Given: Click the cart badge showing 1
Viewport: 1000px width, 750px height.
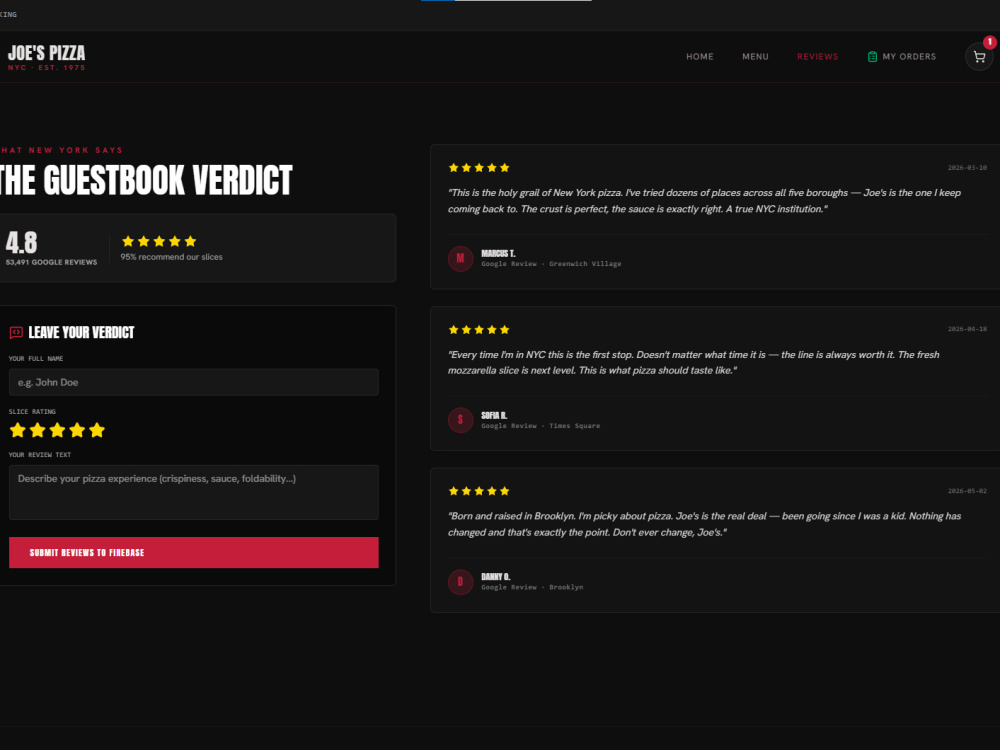Looking at the screenshot, I should tap(989, 42).
